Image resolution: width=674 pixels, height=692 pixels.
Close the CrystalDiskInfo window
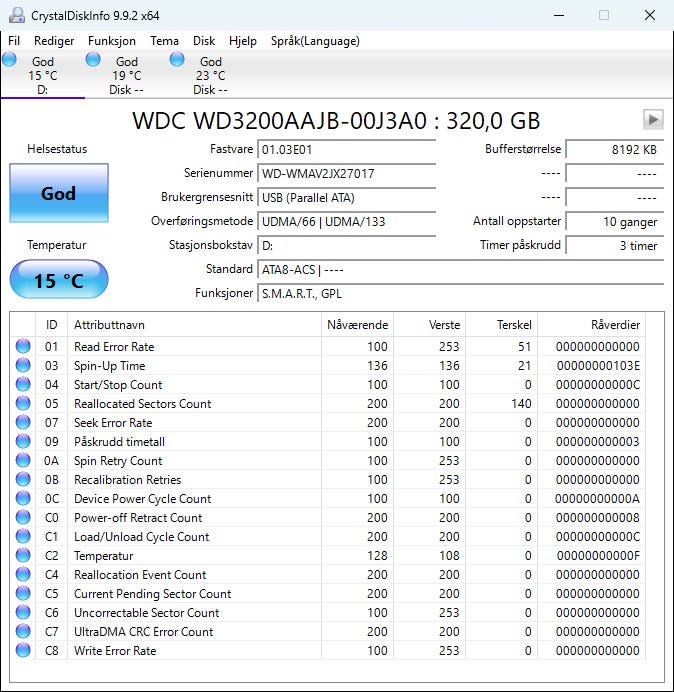click(650, 15)
